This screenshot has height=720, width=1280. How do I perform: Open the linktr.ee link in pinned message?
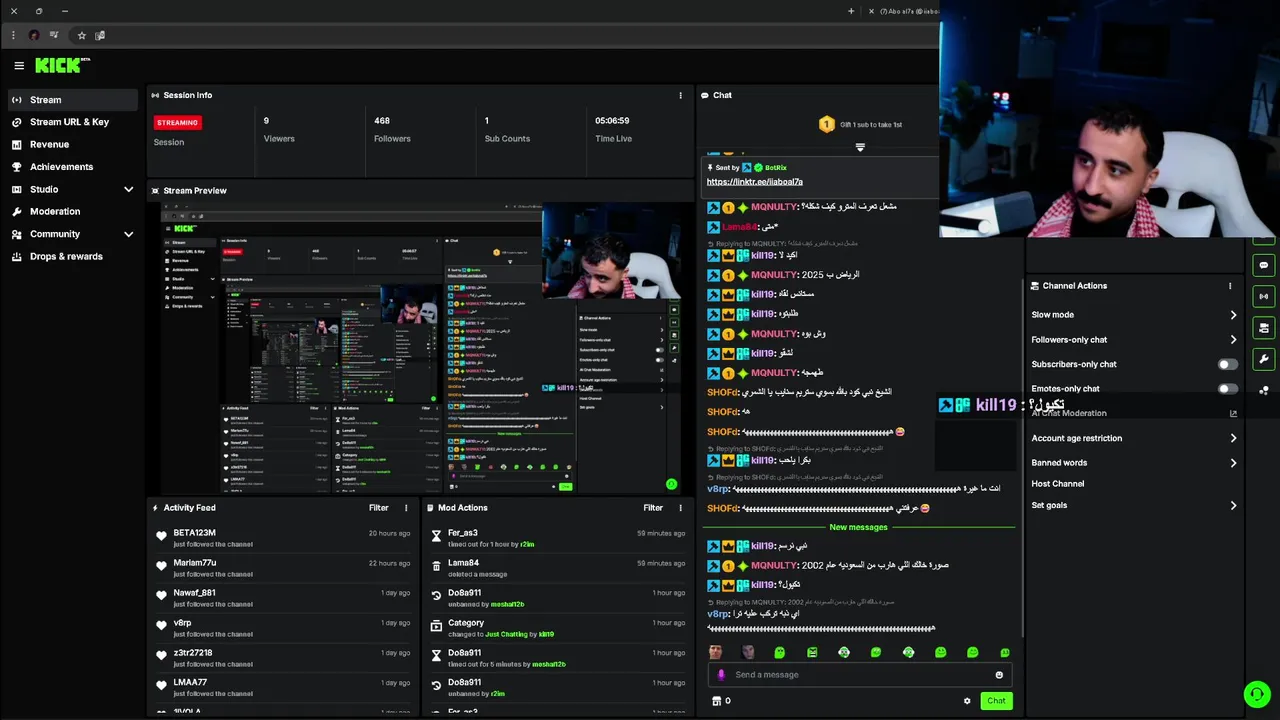pyautogui.click(x=755, y=182)
